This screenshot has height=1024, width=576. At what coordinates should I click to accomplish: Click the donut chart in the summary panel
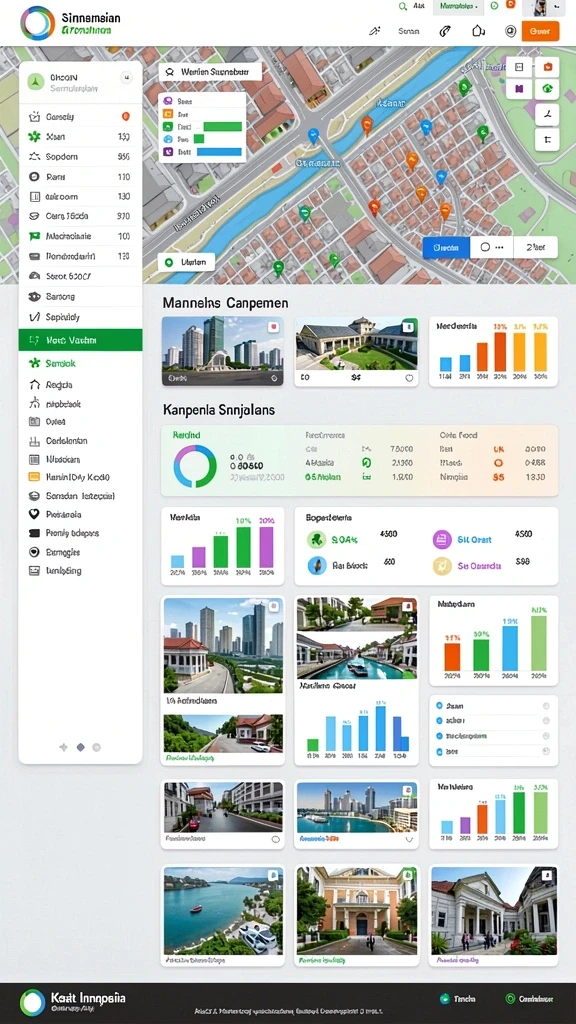pos(195,466)
